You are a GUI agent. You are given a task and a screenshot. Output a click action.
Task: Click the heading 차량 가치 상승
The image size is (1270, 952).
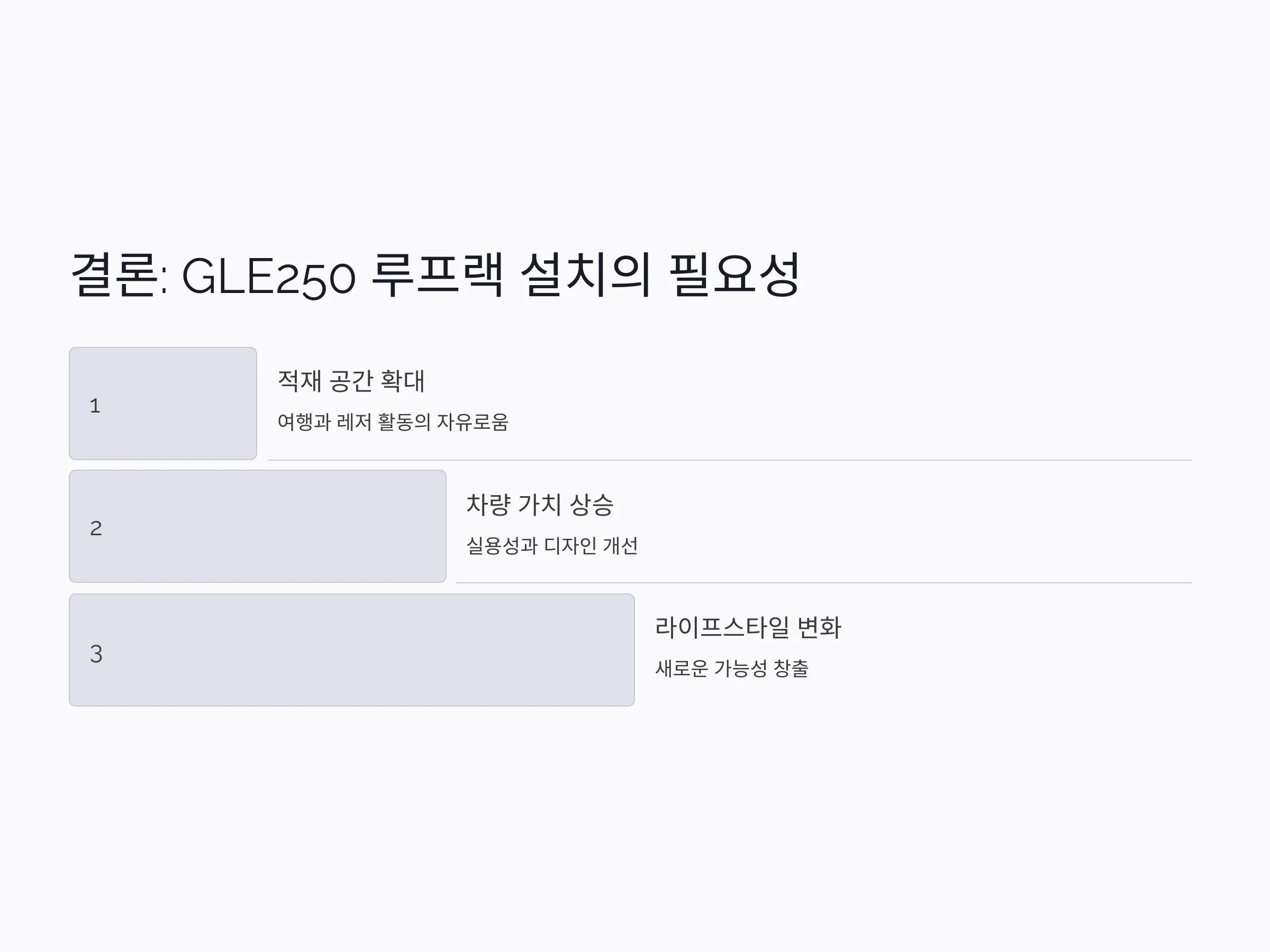click(540, 505)
